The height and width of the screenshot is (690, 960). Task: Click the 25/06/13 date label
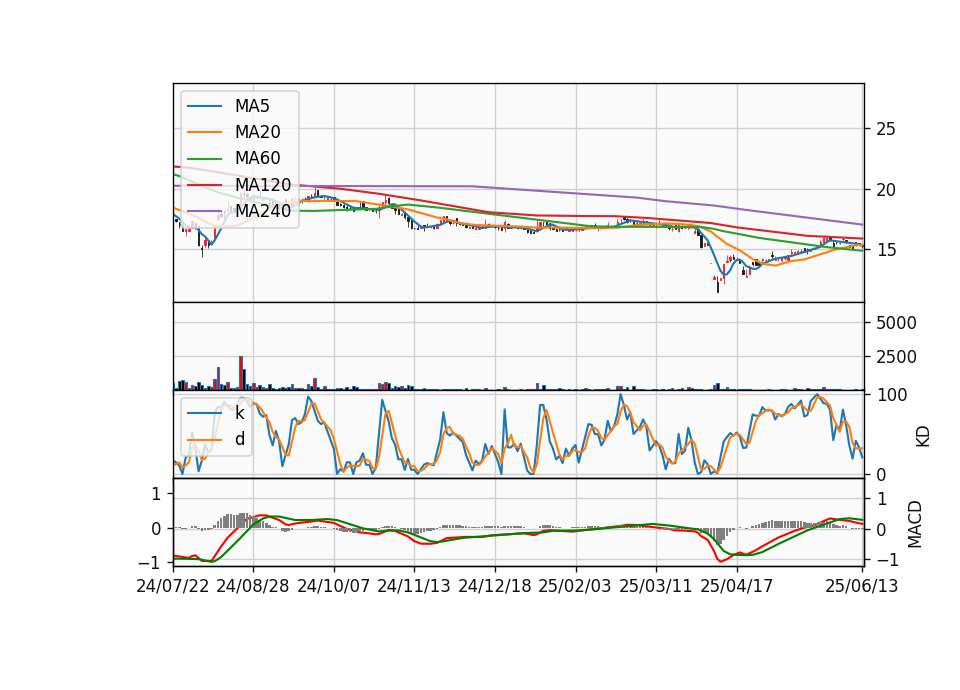861,586
